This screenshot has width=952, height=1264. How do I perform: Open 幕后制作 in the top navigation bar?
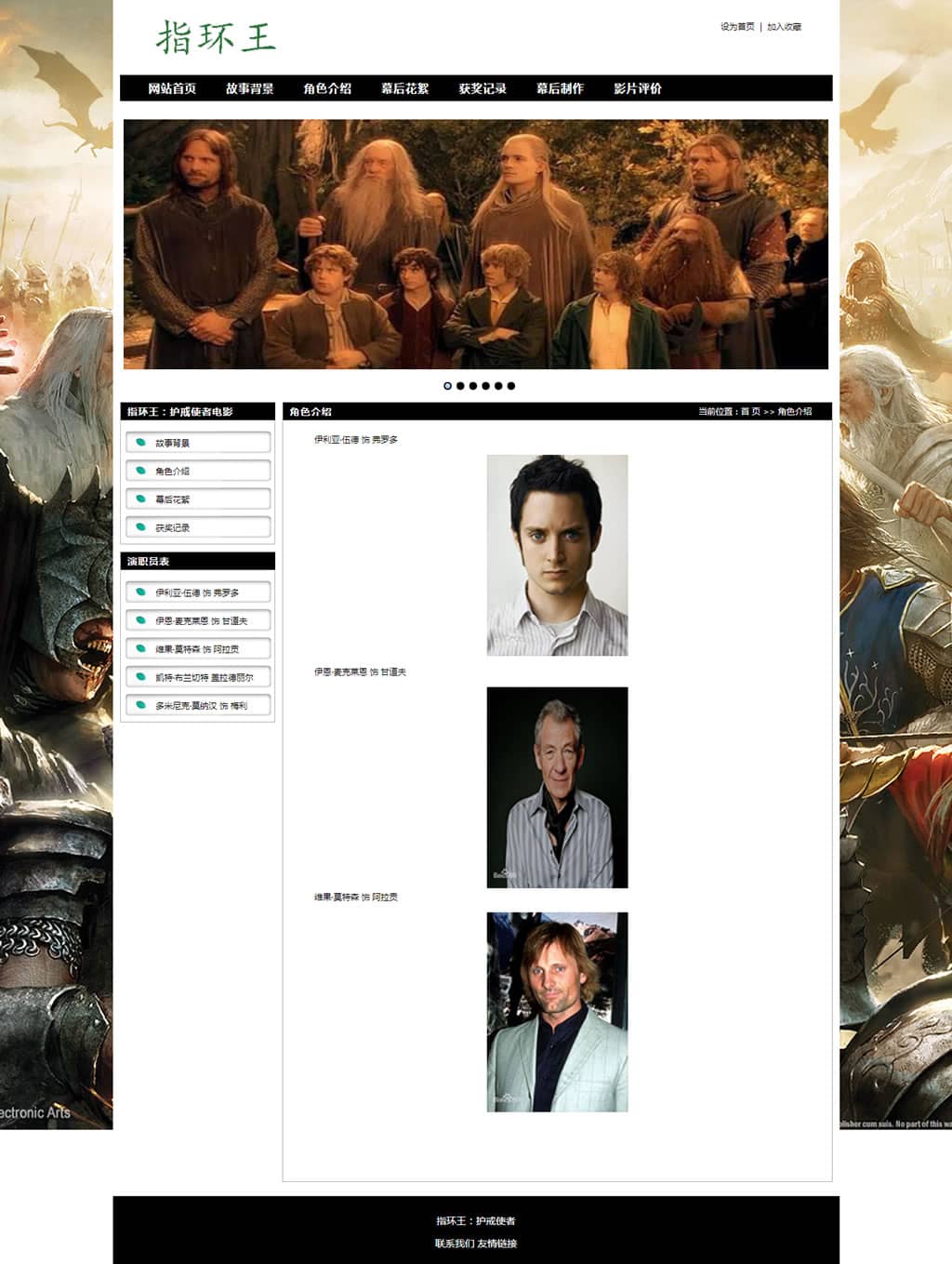[x=560, y=88]
